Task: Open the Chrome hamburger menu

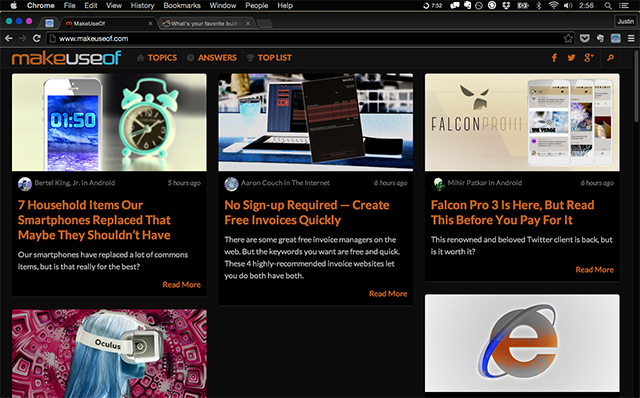Action: click(x=631, y=38)
